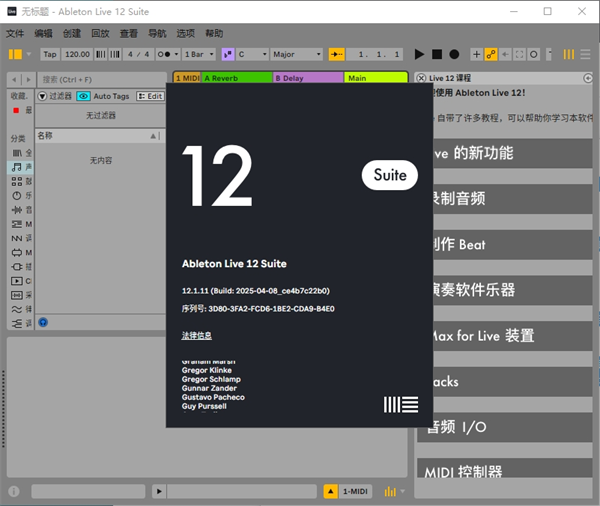Click the info view toggle at bottom-left
600x506 pixels.
click(14, 491)
